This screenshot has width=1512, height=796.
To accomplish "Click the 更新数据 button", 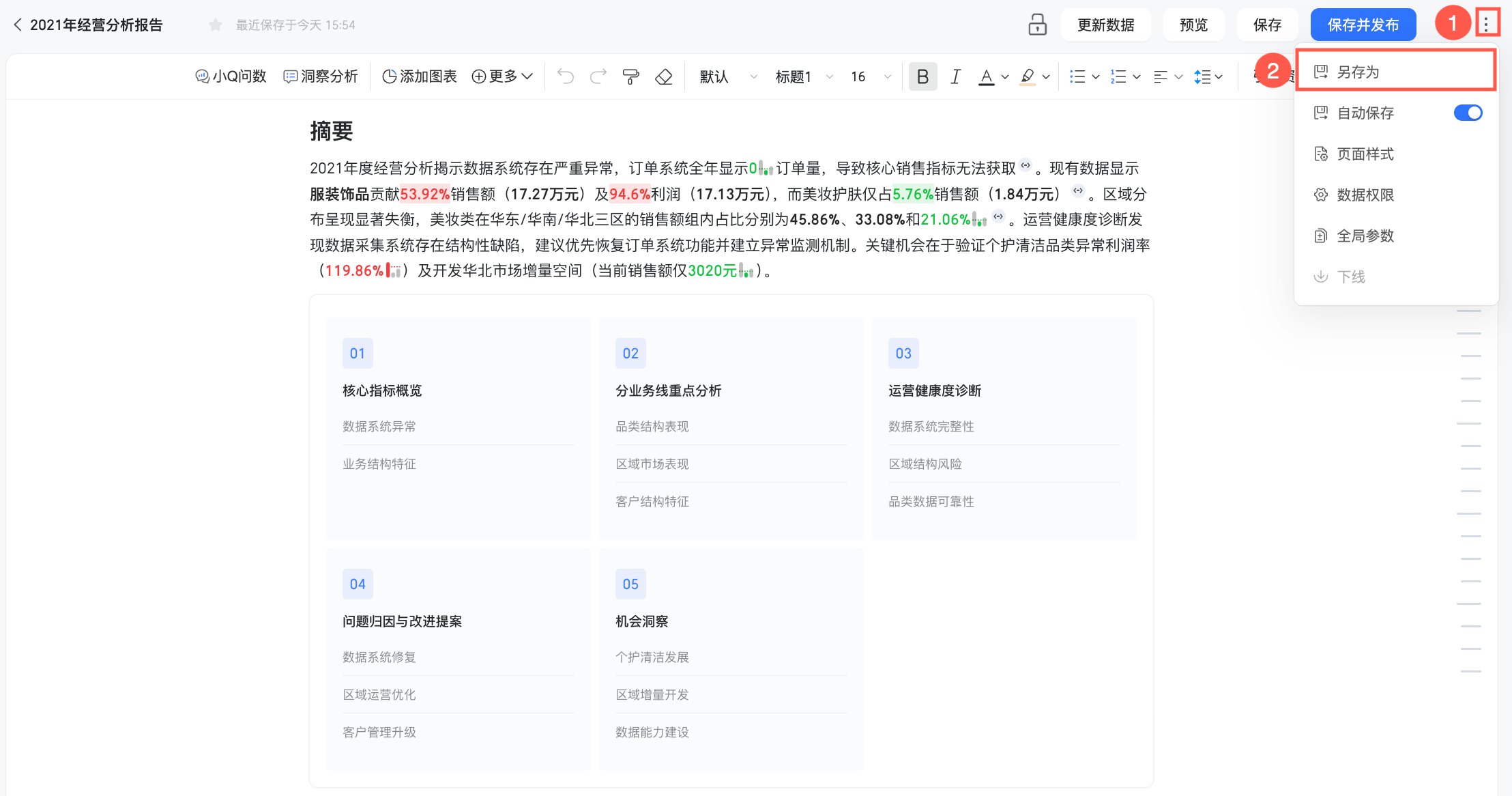I will click(1105, 25).
